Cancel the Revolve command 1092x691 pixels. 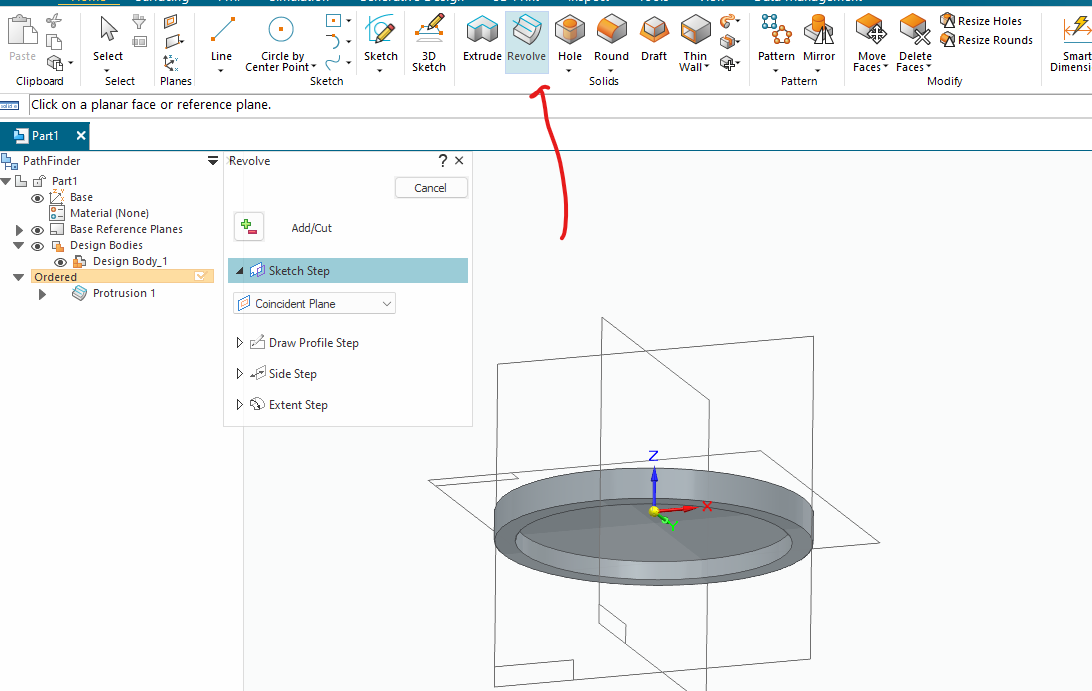click(x=431, y=188)
